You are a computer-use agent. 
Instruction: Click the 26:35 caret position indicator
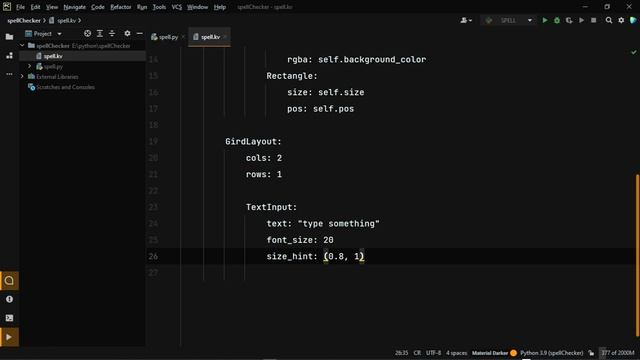[x=402, y=353]
